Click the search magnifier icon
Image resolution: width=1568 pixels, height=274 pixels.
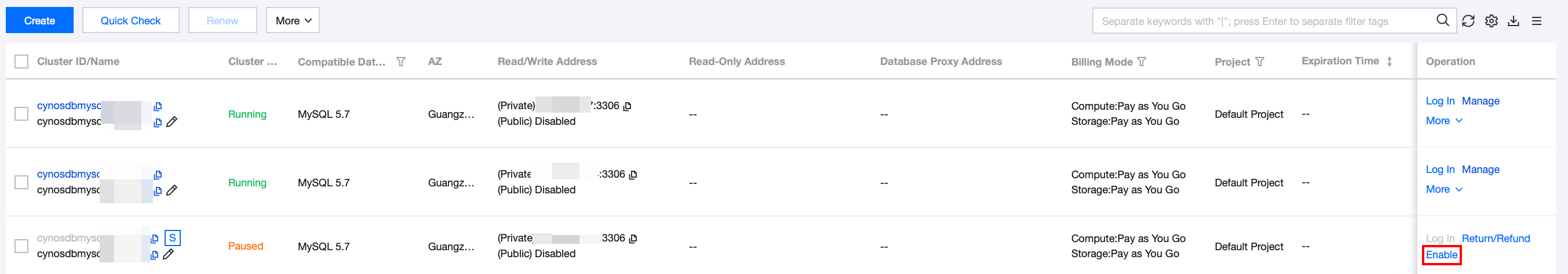click(1442, 21)
